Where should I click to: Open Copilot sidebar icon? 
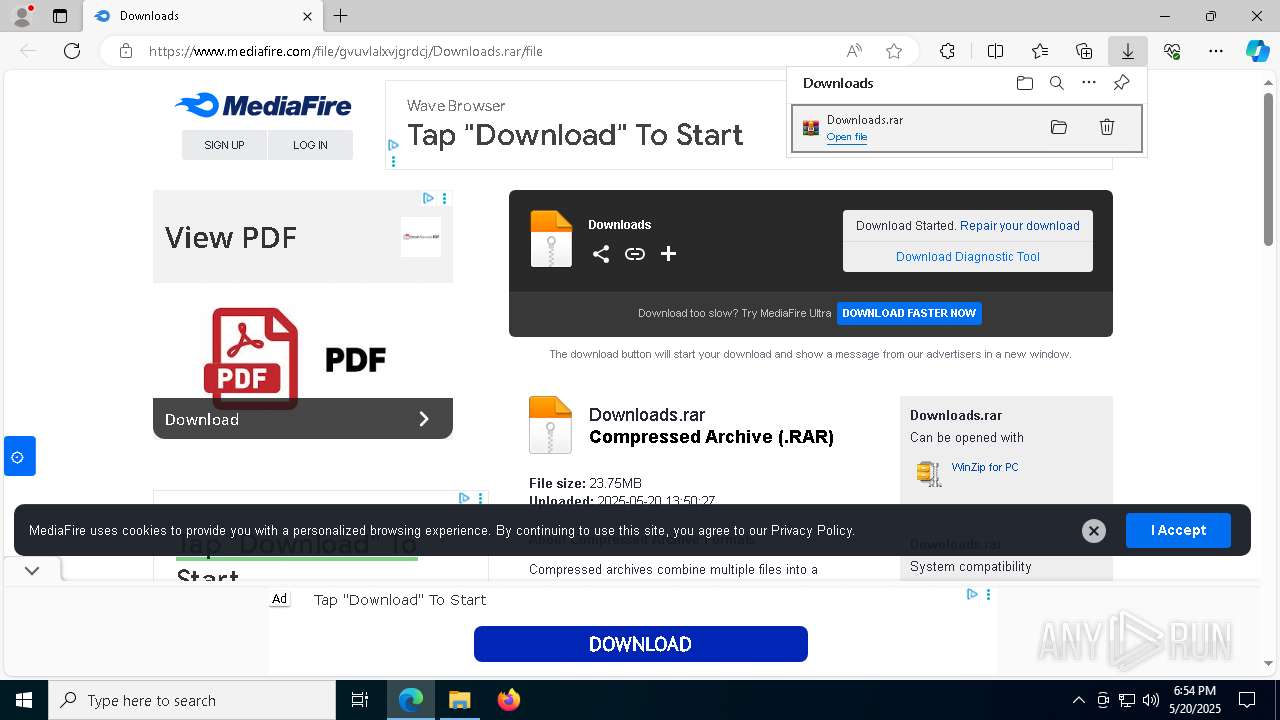pyautogui.click(x=1258, y=51)
